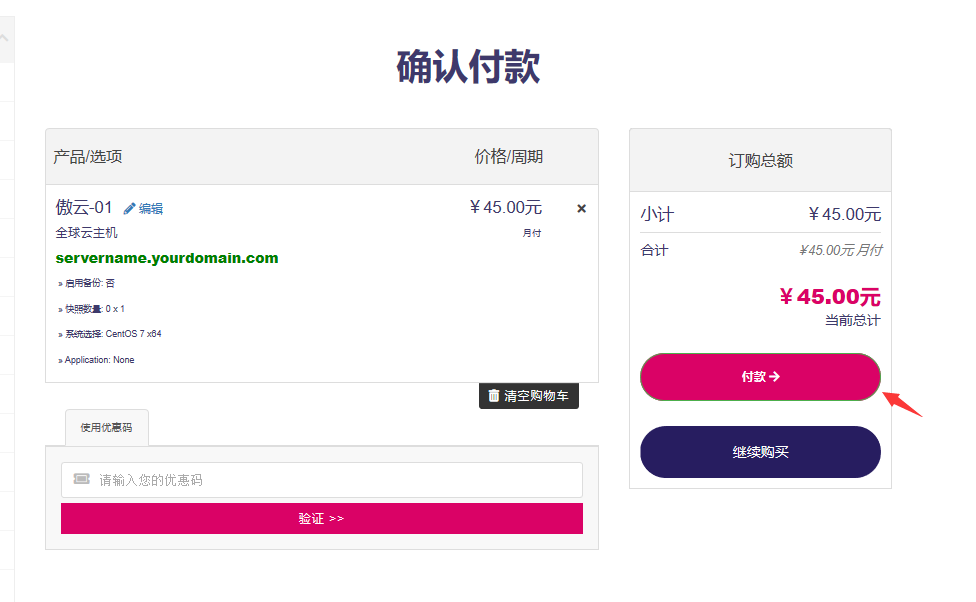Click the 价格/周期 column header
Screen dimensions: 976x602
pos(508,157)
